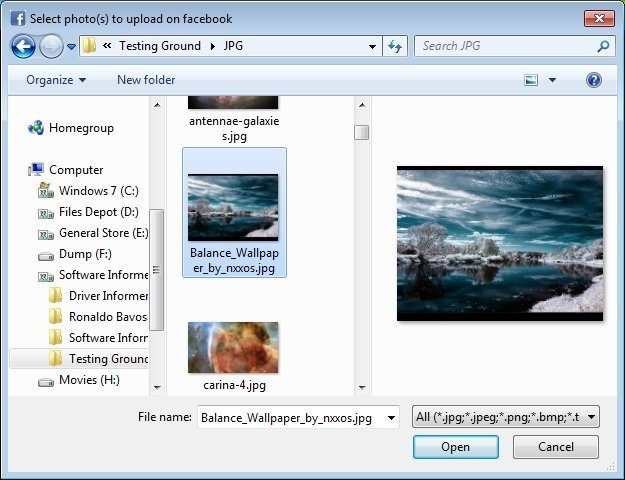Click the Computer monitor icon
The height and width of the screenshot is (480, 625).
pyautogui.click(x=36, y=170)
